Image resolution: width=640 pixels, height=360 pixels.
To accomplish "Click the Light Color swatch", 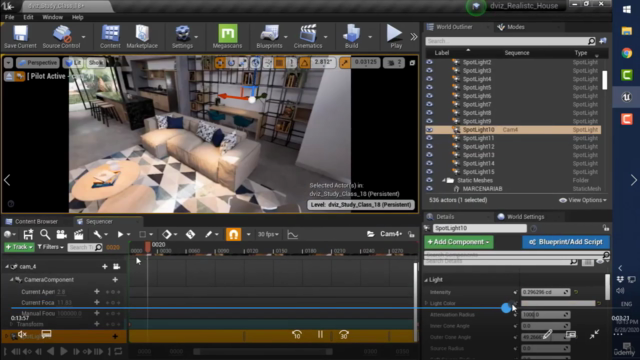I will (558, 303).
